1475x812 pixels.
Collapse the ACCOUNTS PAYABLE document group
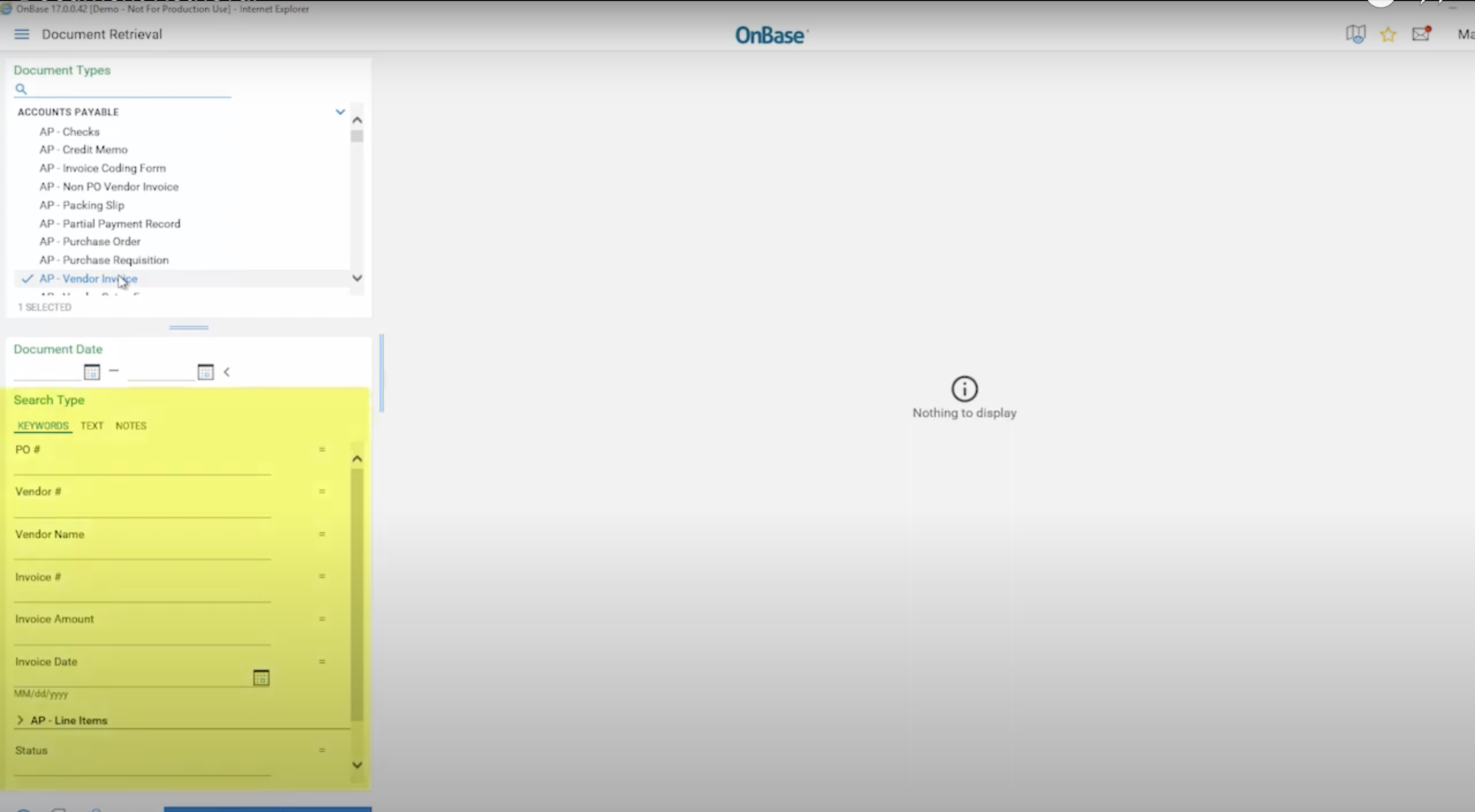pos(339,111)
